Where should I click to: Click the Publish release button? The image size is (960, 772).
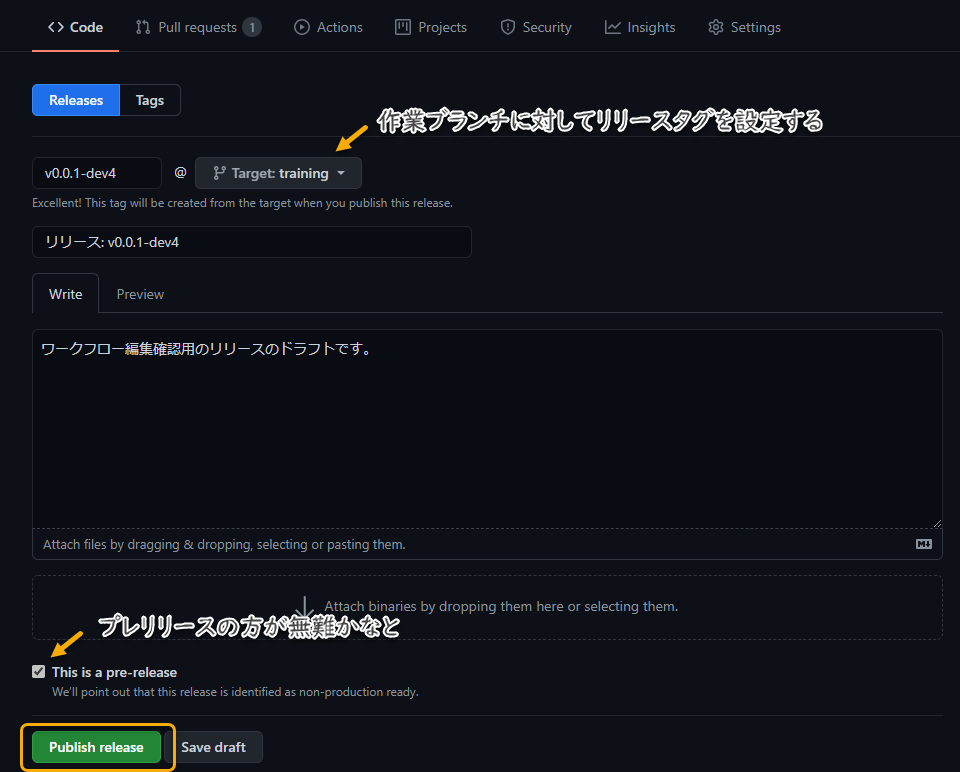click(x=96, y=747)
